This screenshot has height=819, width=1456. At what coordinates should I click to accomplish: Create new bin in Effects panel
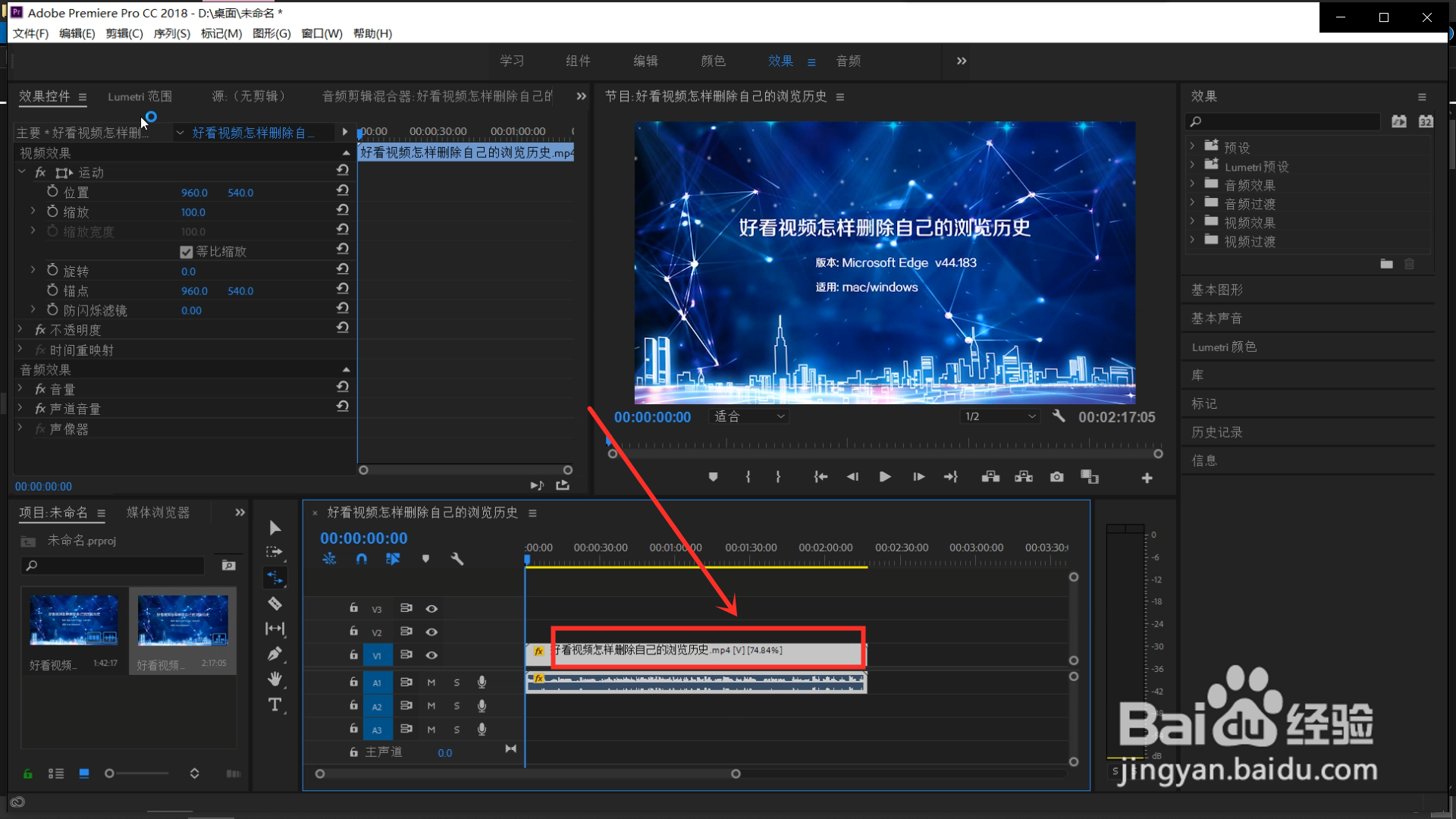(x=1386, y=264)
